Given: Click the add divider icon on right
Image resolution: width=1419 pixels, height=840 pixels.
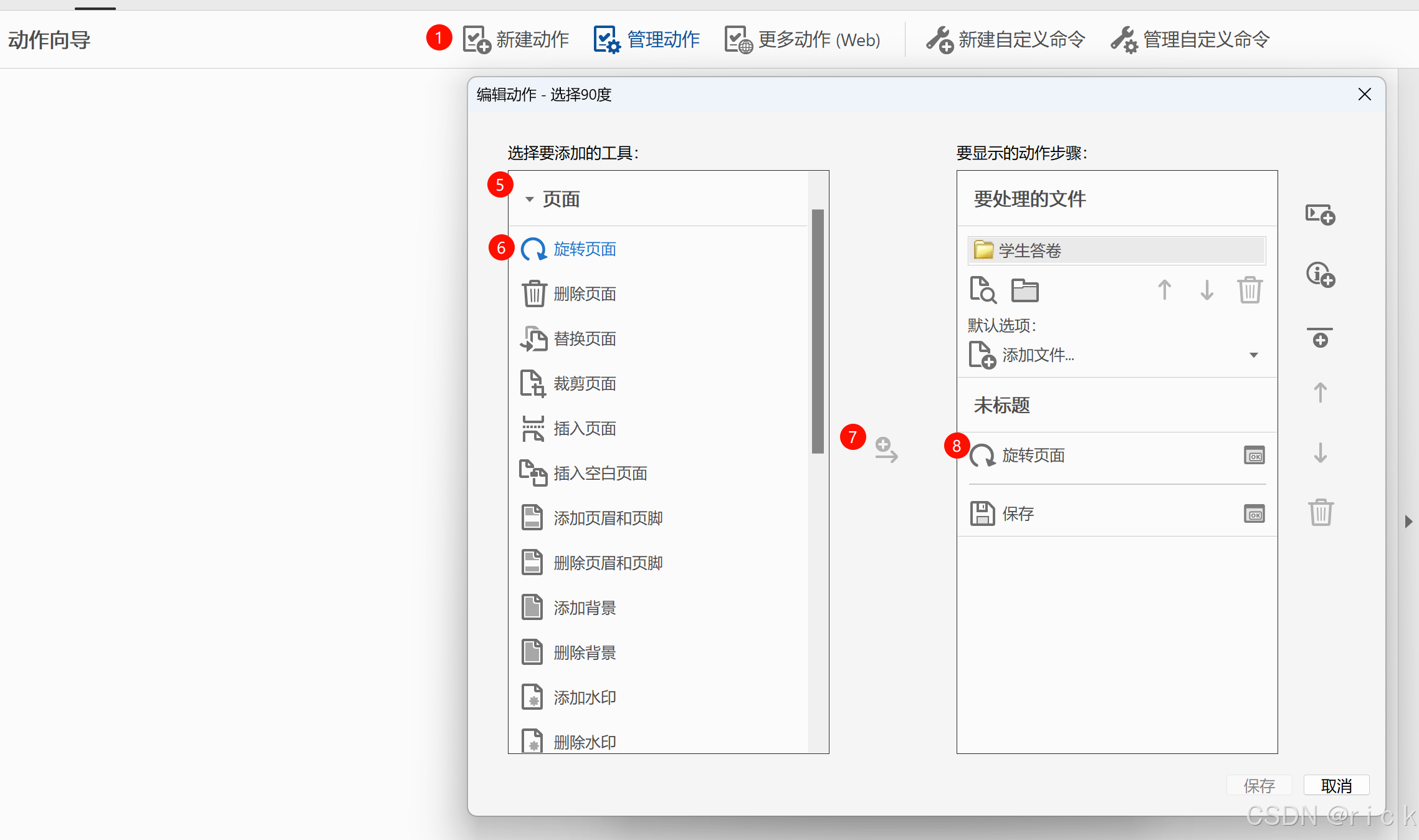Looking at the screenshot, I should [x=1320, y=337].
